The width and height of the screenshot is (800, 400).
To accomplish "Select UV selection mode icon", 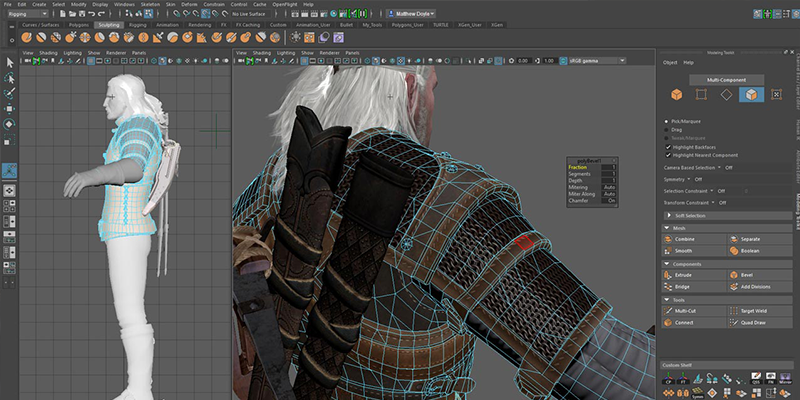I will pyautogui.click(x=777, y=94).
